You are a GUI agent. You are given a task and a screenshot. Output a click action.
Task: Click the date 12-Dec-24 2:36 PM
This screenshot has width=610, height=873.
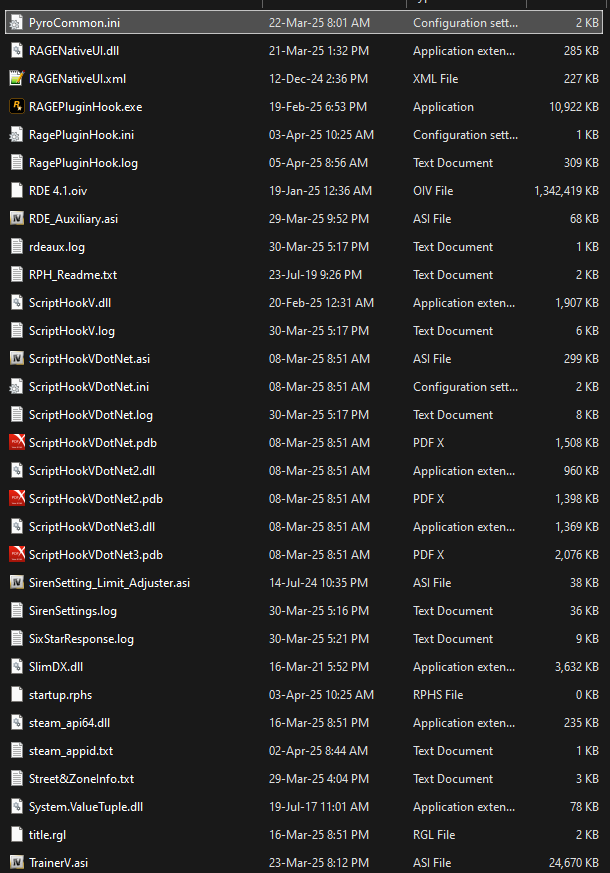pyautogui.click(x=318, y=79)
